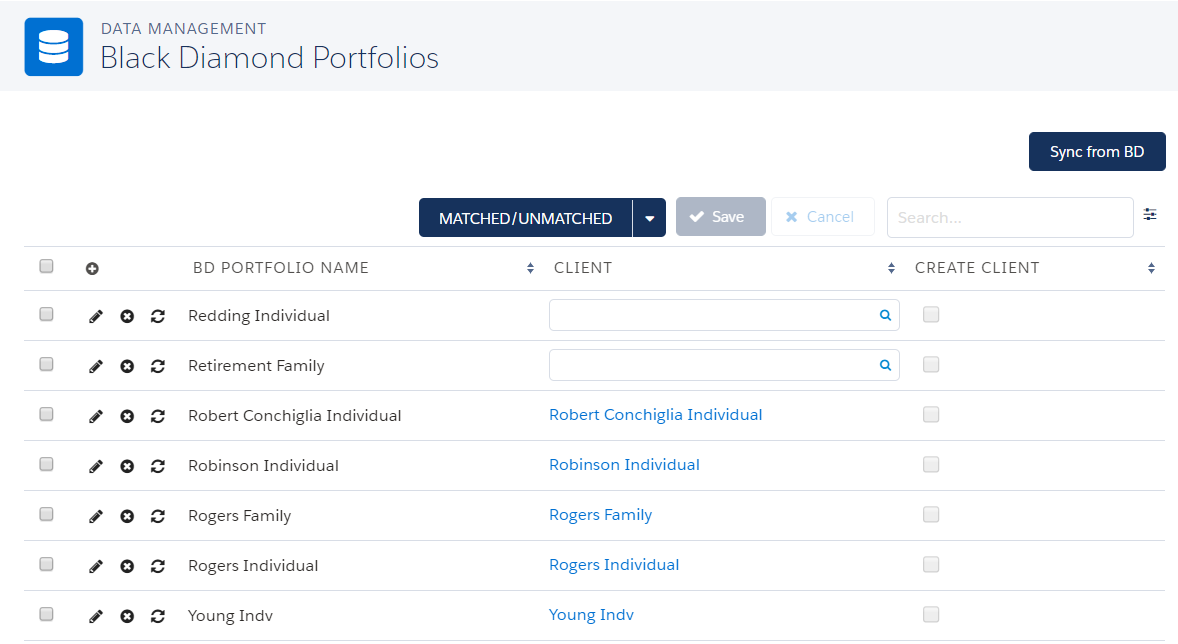
Task: Enable Create Client for Robinson Individual
Action: point(931,464)
